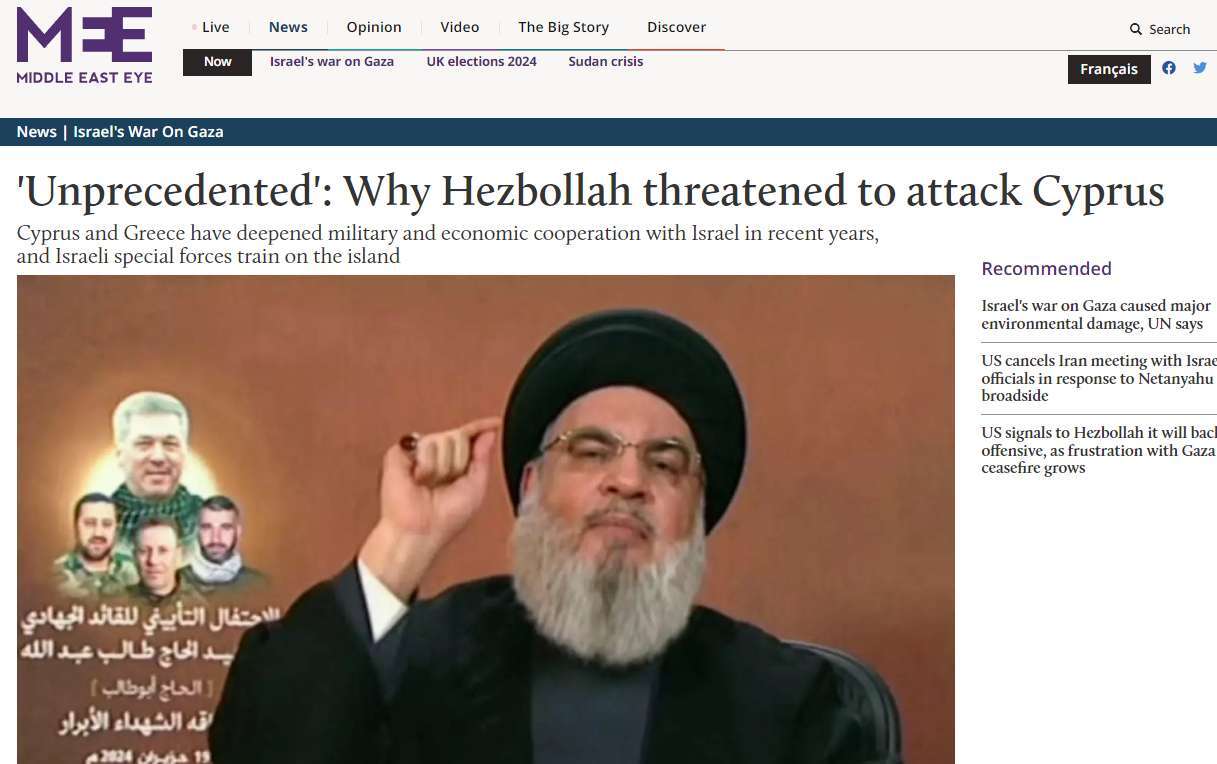Screen dimensions: 1217x764
Task: Click the Nasrallah article header image
Action: tap(486, 519)
